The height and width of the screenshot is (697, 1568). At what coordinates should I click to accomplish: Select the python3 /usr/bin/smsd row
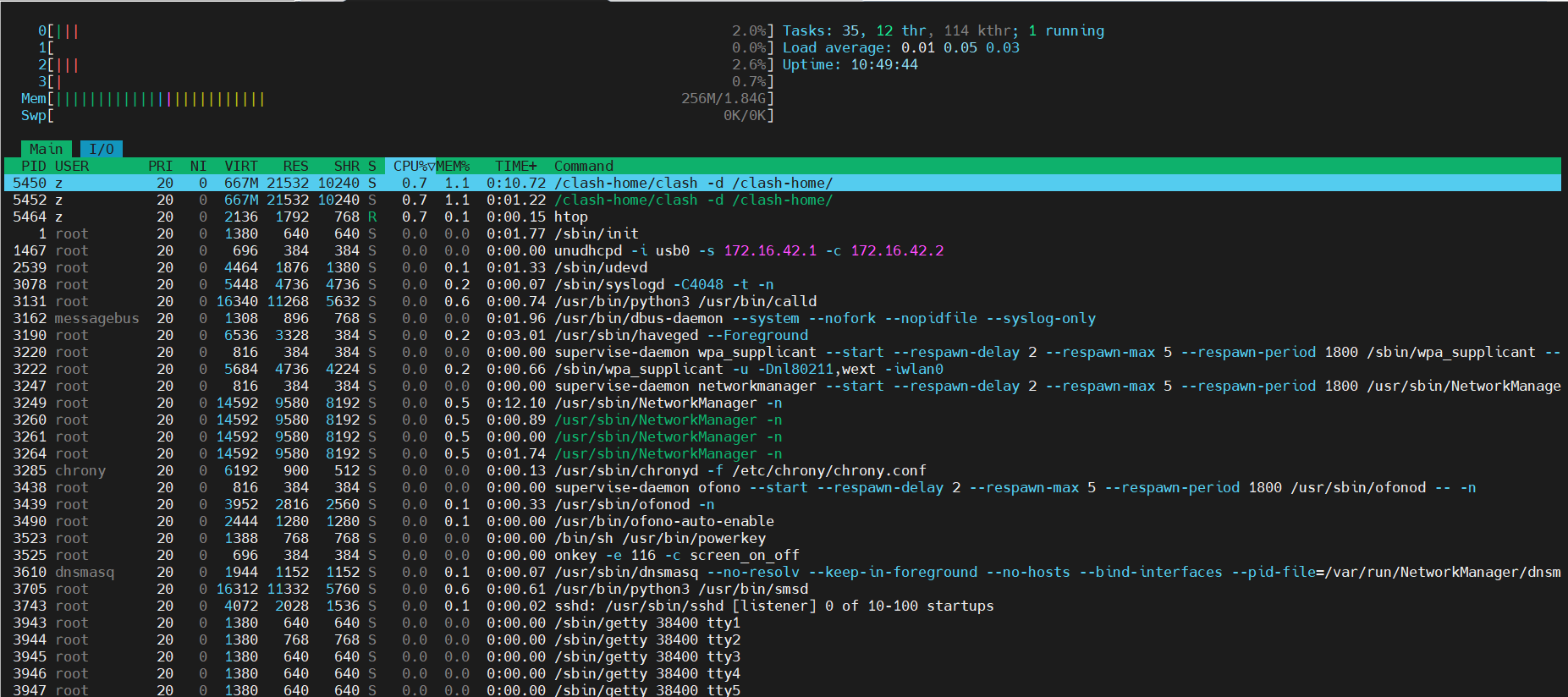tap(783, 589)
